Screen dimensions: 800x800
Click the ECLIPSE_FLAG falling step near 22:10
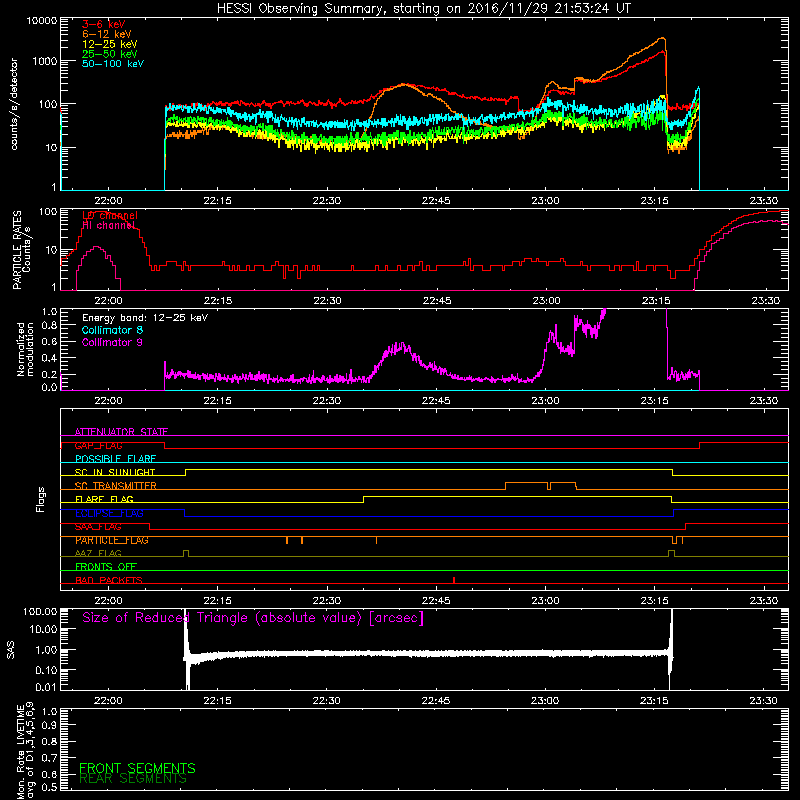185,513
